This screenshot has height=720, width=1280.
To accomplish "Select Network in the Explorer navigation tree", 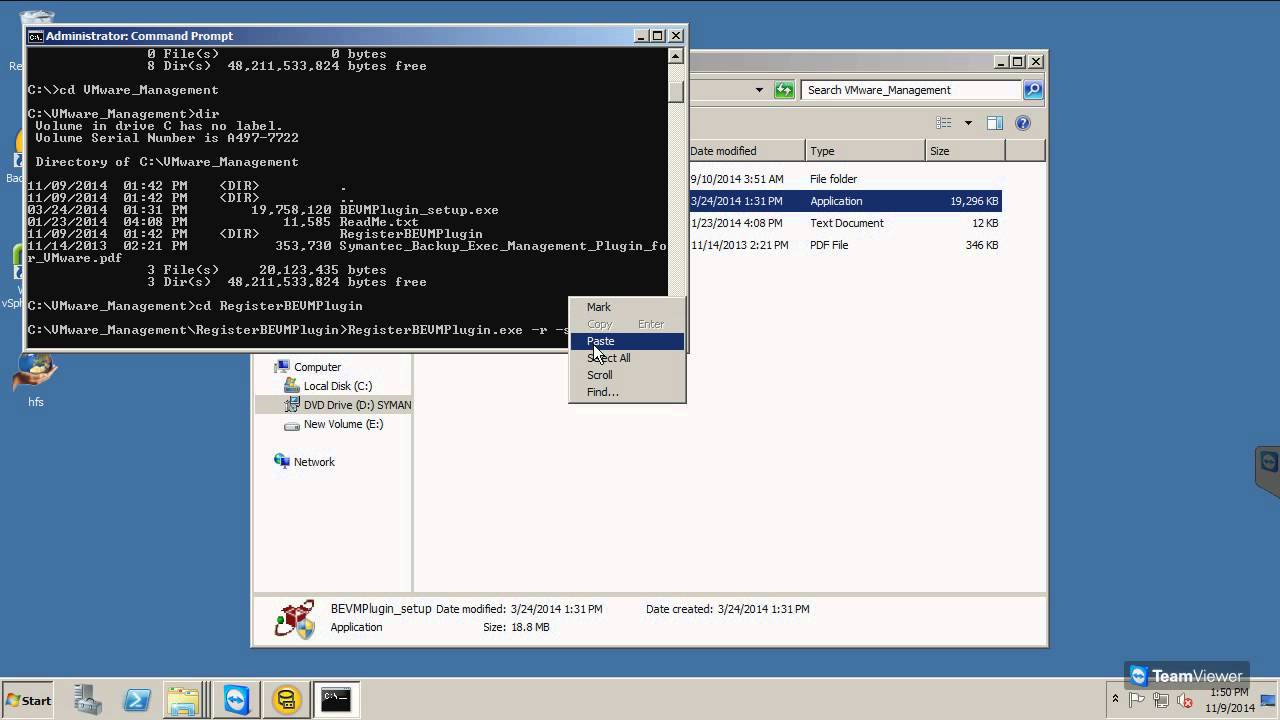I will pyautogui.click(x=314, y=462).
